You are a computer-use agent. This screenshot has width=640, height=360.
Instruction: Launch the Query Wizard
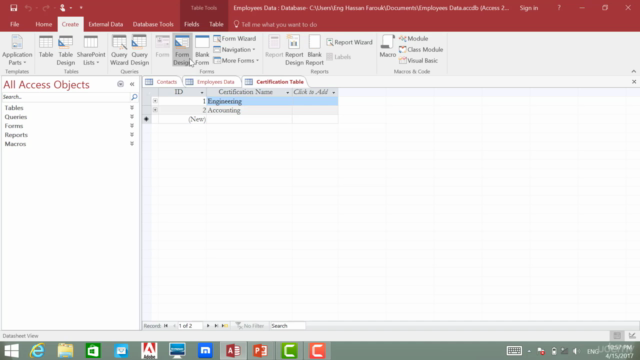[x=119, y=50]
